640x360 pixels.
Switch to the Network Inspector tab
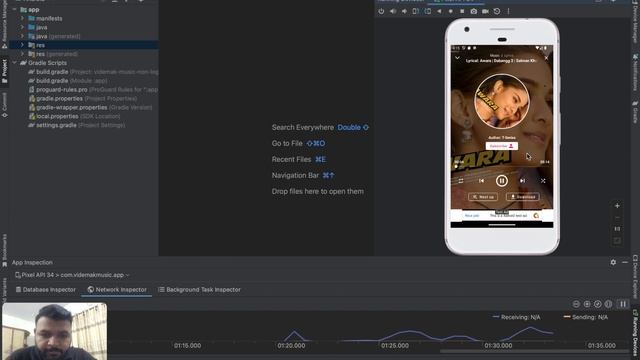117,289
